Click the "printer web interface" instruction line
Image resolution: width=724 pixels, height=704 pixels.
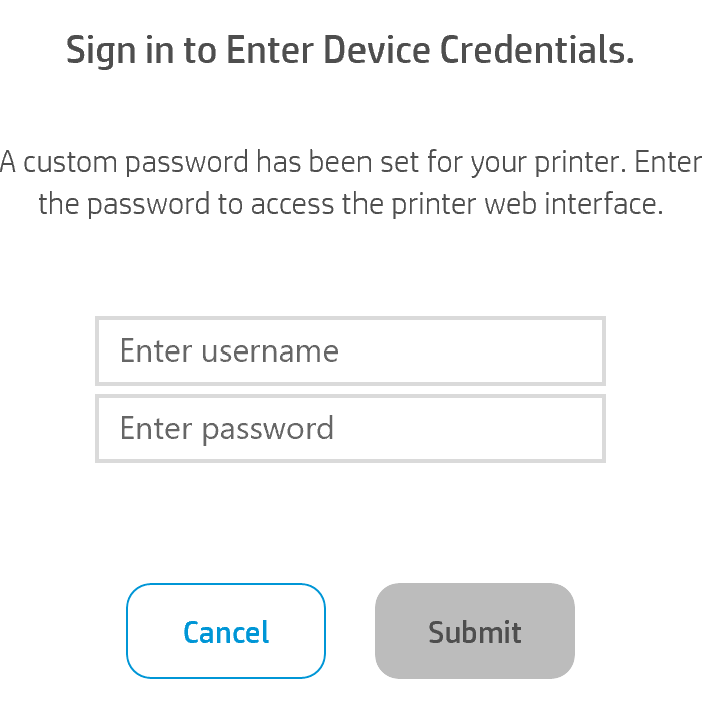pos(350,204)
